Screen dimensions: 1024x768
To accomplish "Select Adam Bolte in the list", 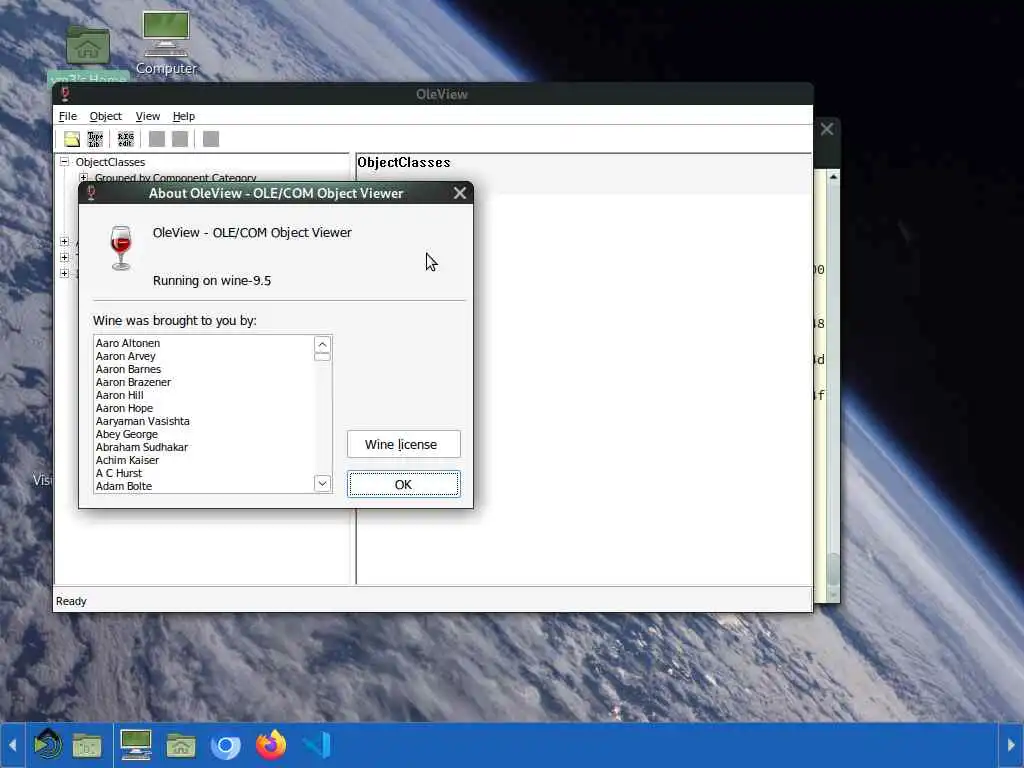I will [x=124, y=487].
